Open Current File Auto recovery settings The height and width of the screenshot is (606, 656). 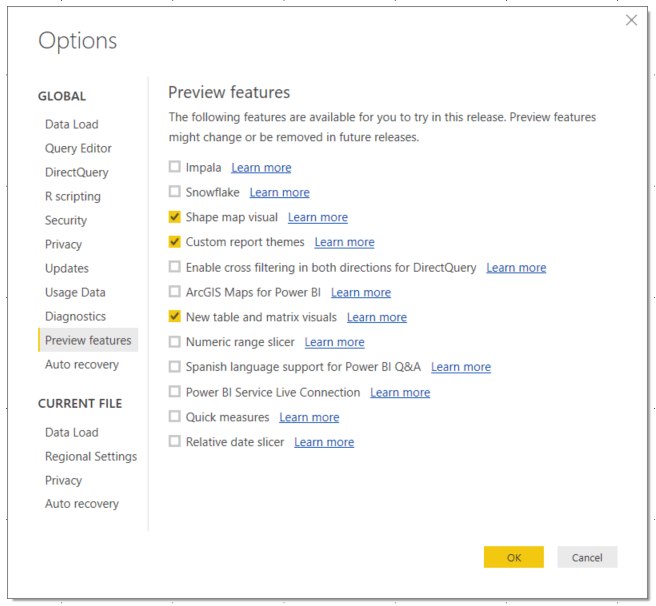point(82,504)
